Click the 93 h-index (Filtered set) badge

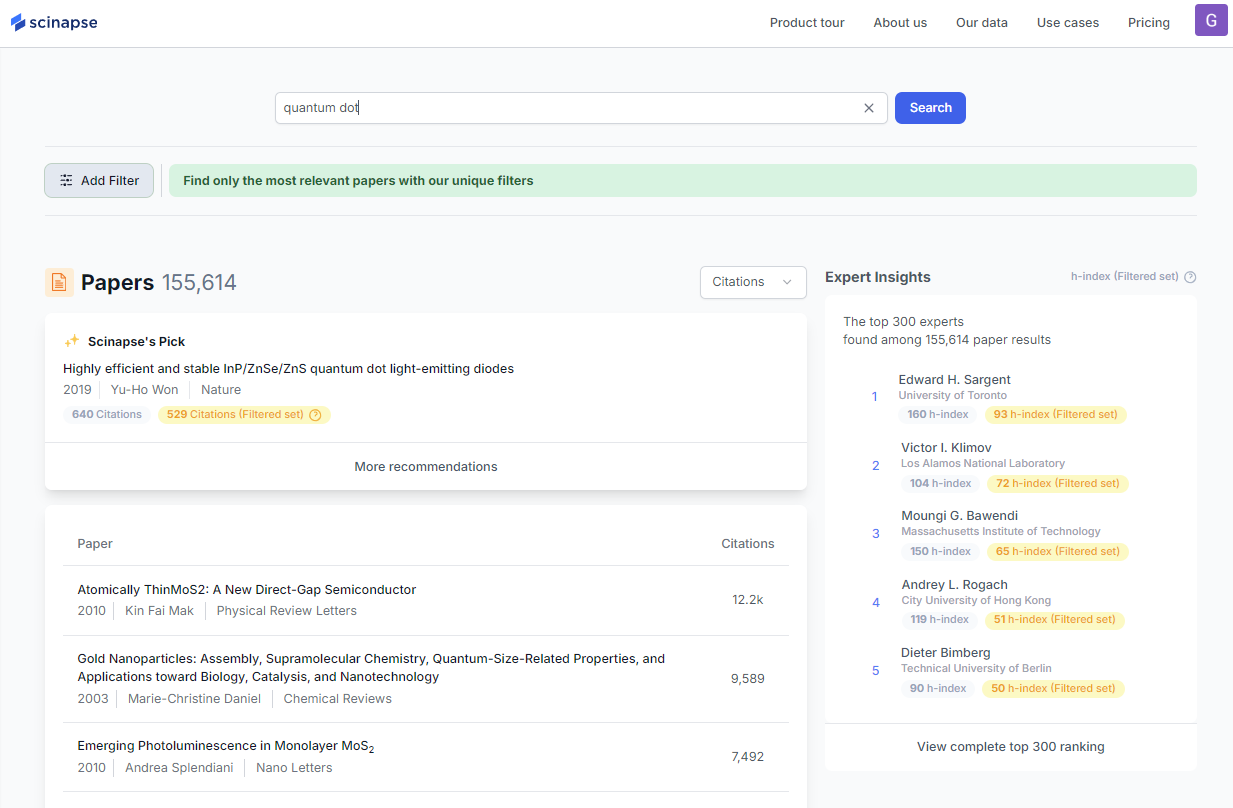tap(1055, 414)
